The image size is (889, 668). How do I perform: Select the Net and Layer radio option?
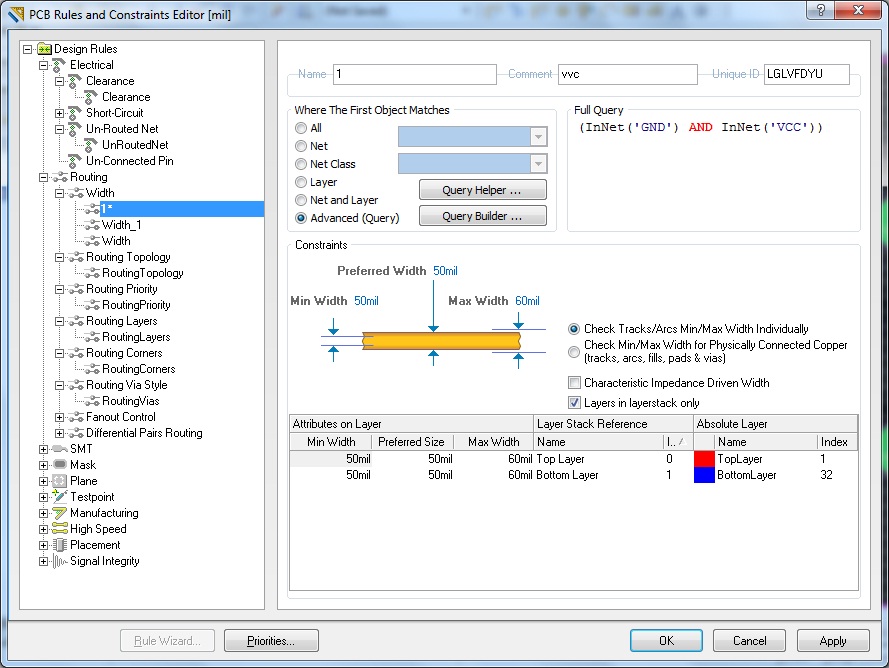point(301,200)
